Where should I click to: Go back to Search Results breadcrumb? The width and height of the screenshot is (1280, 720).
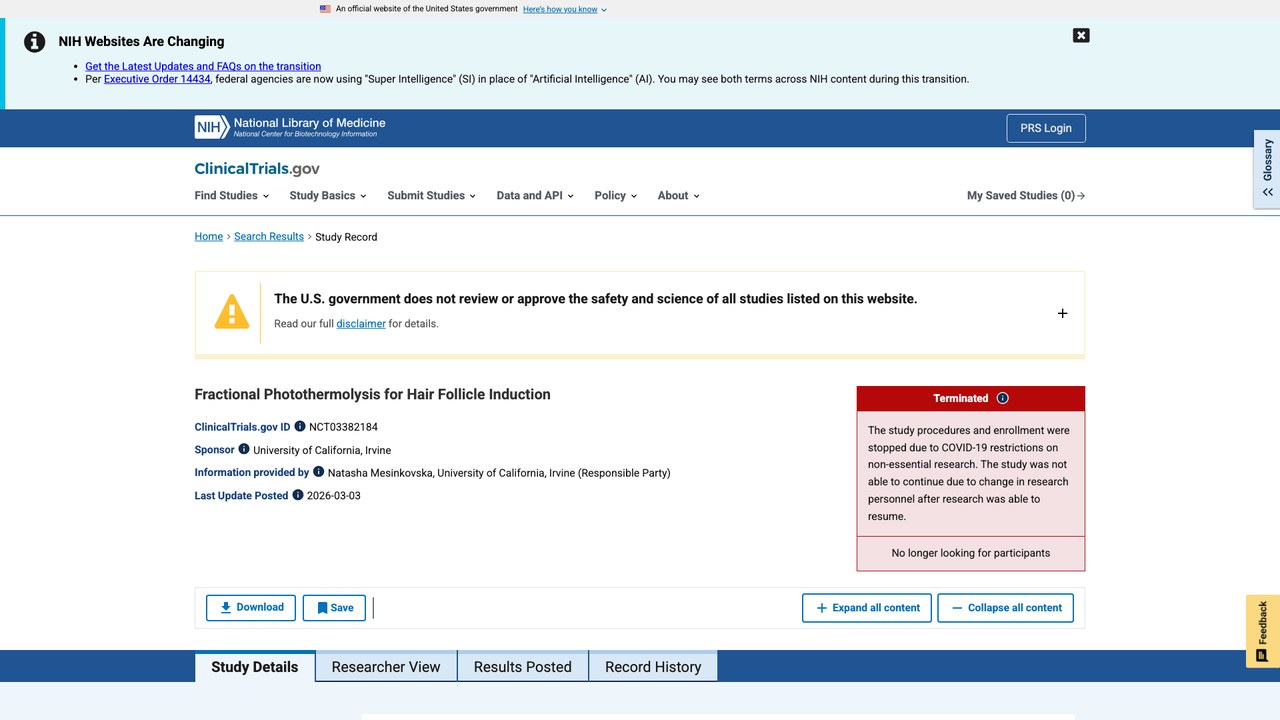point(269,237)
